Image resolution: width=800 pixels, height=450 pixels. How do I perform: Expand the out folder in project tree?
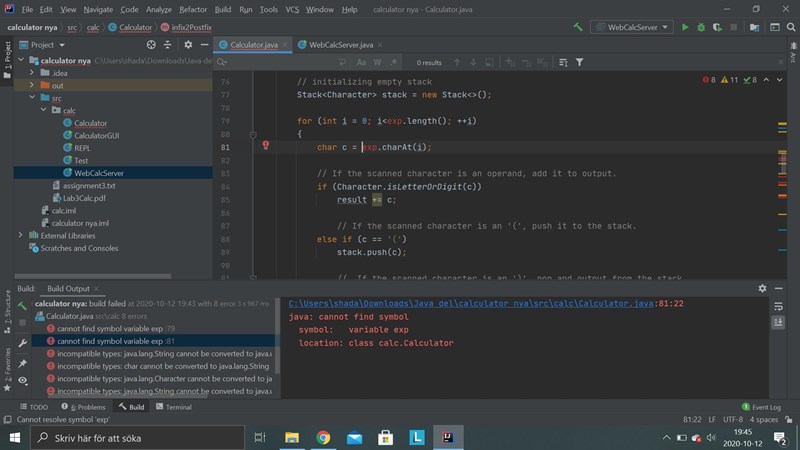pos(32,85)
